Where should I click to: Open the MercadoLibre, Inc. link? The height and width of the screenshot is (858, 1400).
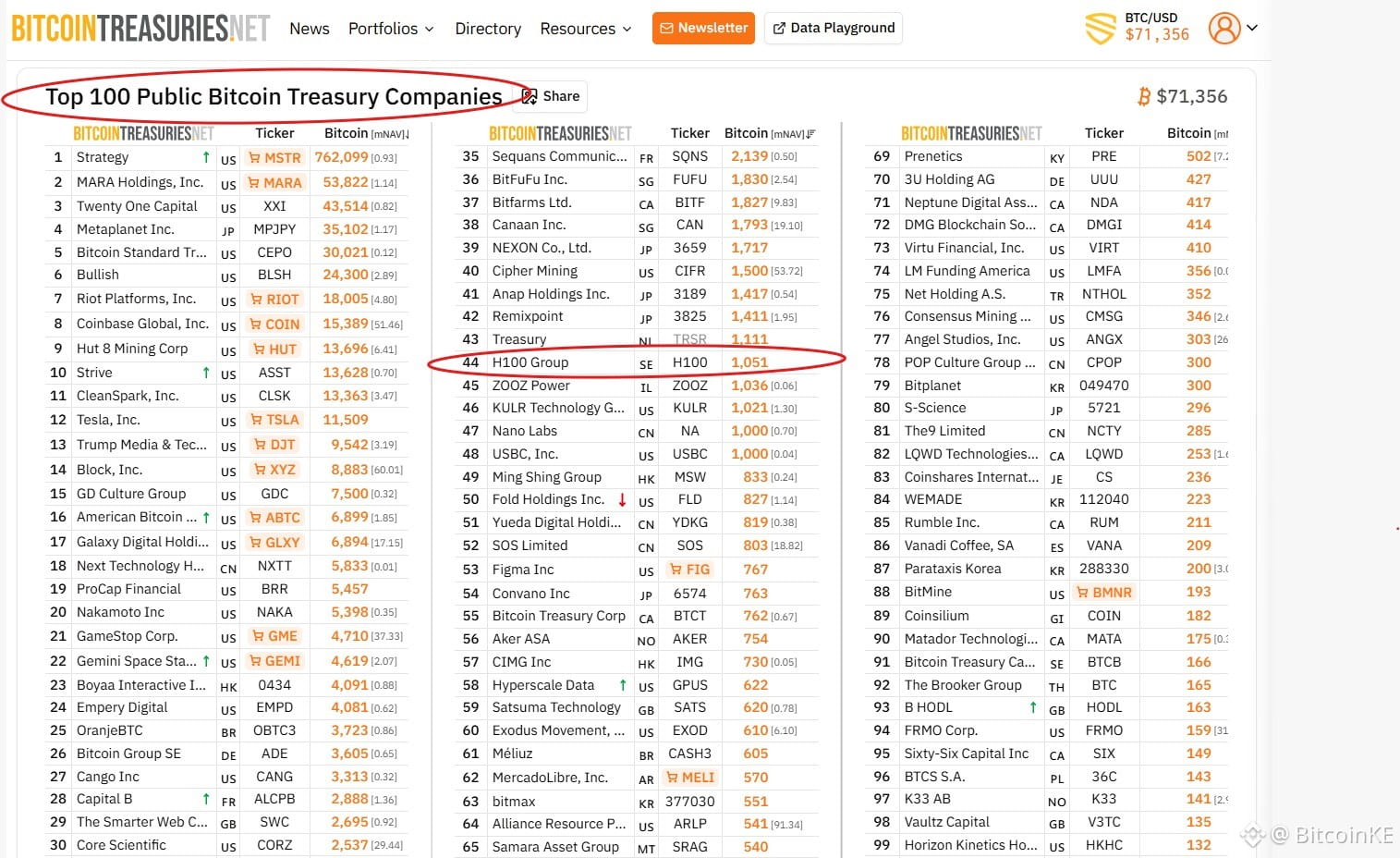point(550,778)
